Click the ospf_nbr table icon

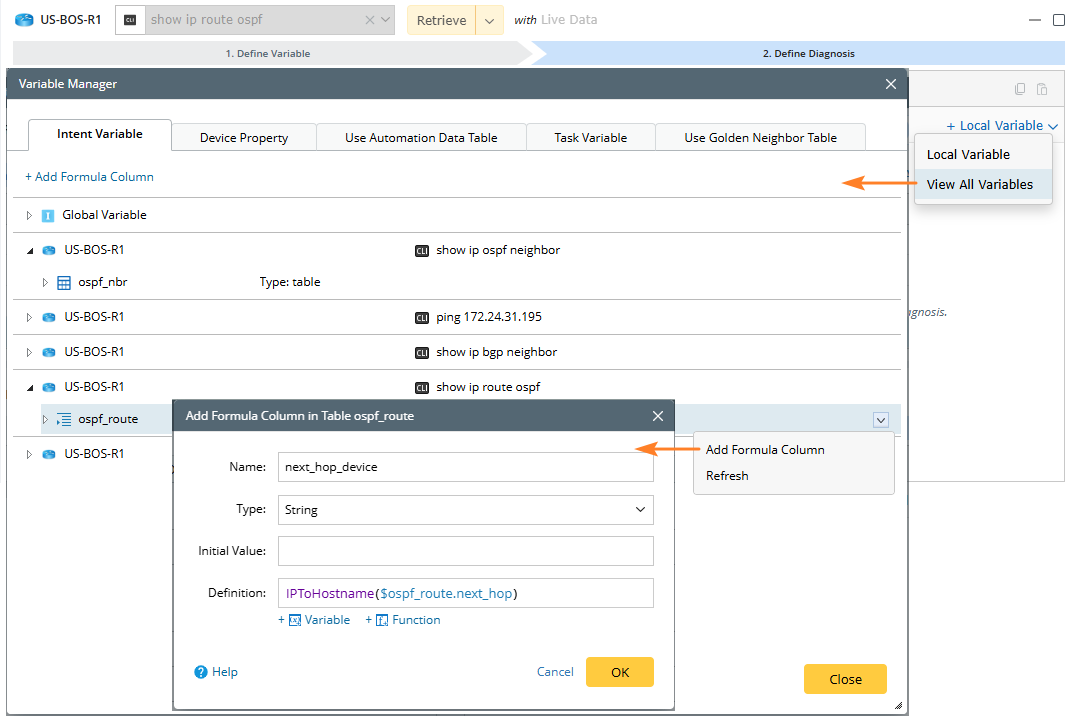(64, 283)
